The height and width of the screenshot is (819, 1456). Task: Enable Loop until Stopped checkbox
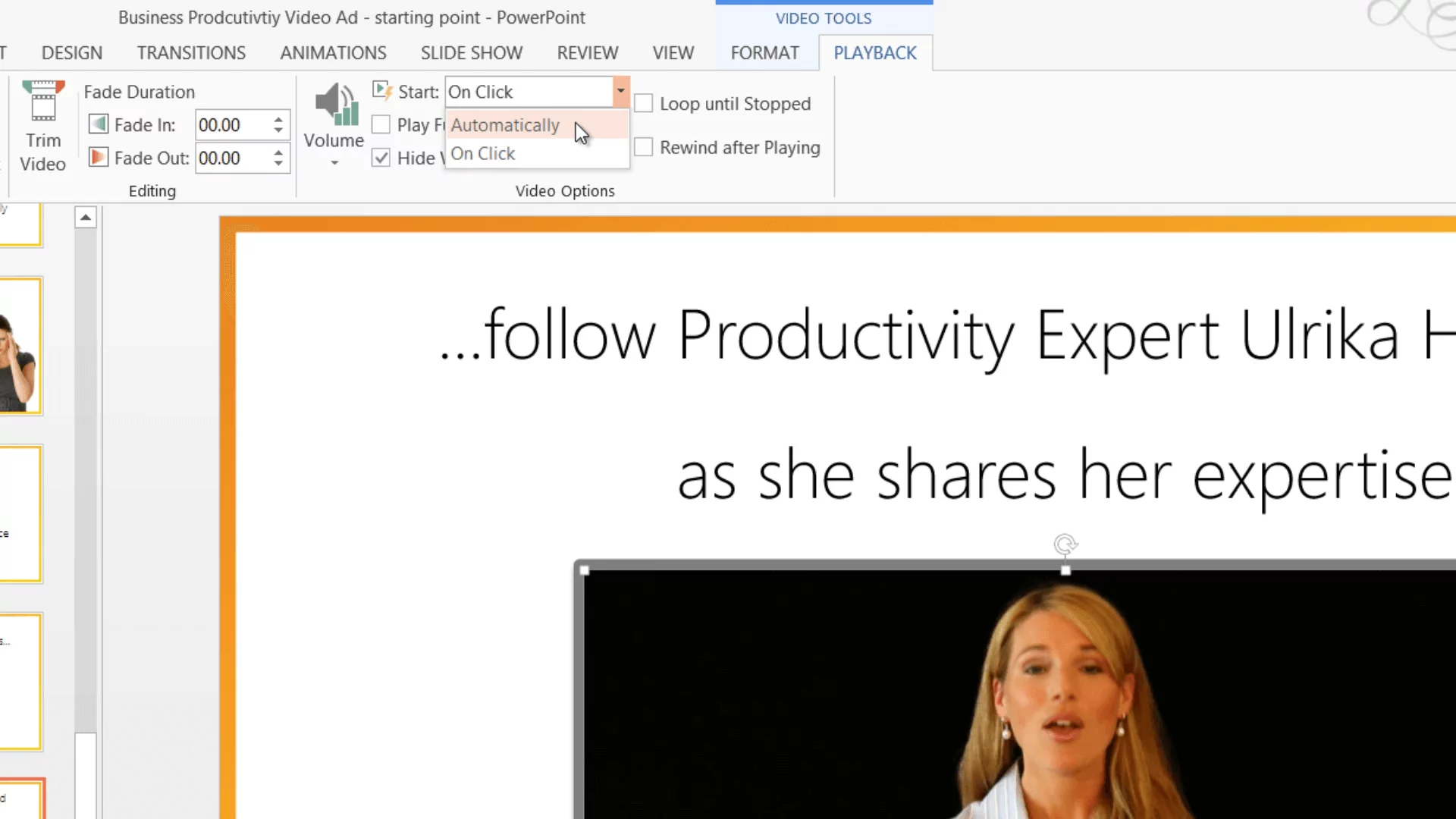tap(644, 104)
